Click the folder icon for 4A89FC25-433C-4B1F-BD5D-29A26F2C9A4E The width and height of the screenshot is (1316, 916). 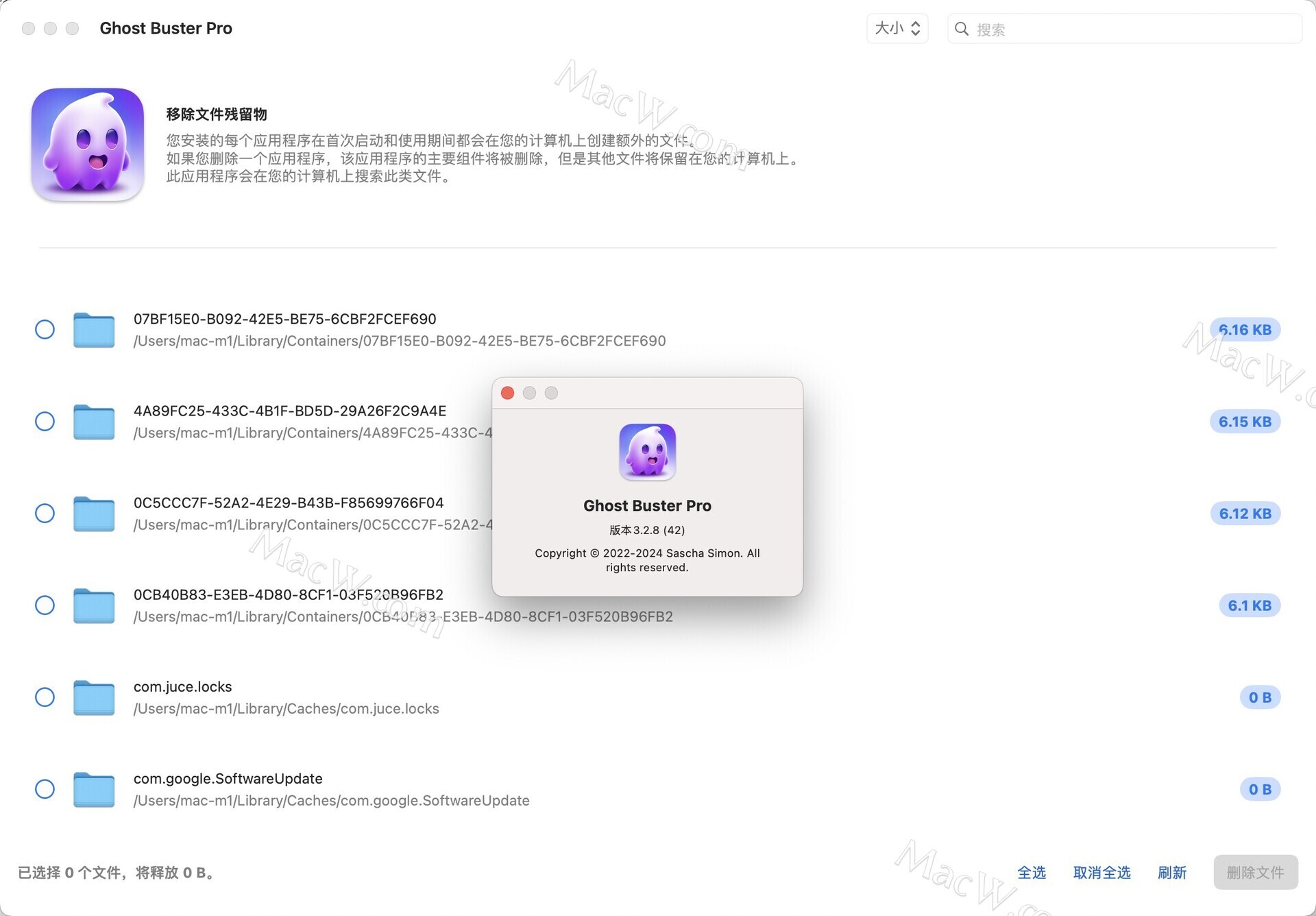coord(94,422)
